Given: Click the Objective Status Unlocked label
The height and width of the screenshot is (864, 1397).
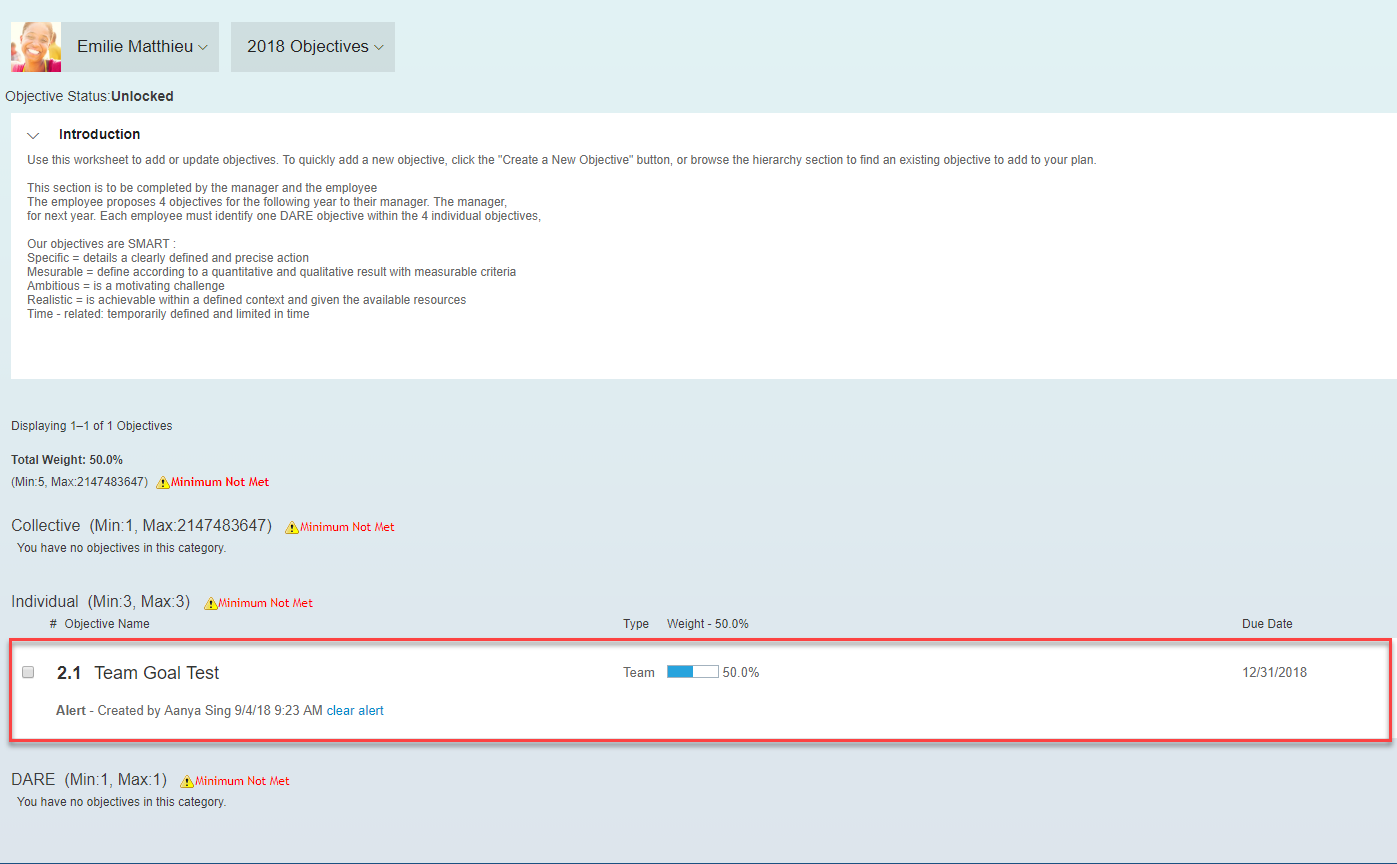Looking at the screenshot, I should pyautogui.click(x=90, y=97).
